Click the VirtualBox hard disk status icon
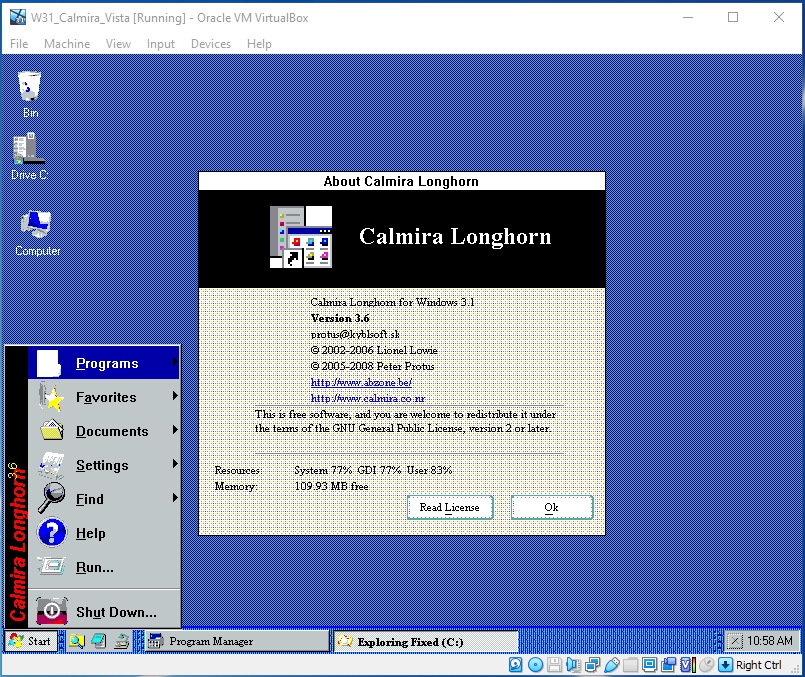 click(x=515, y=665)
